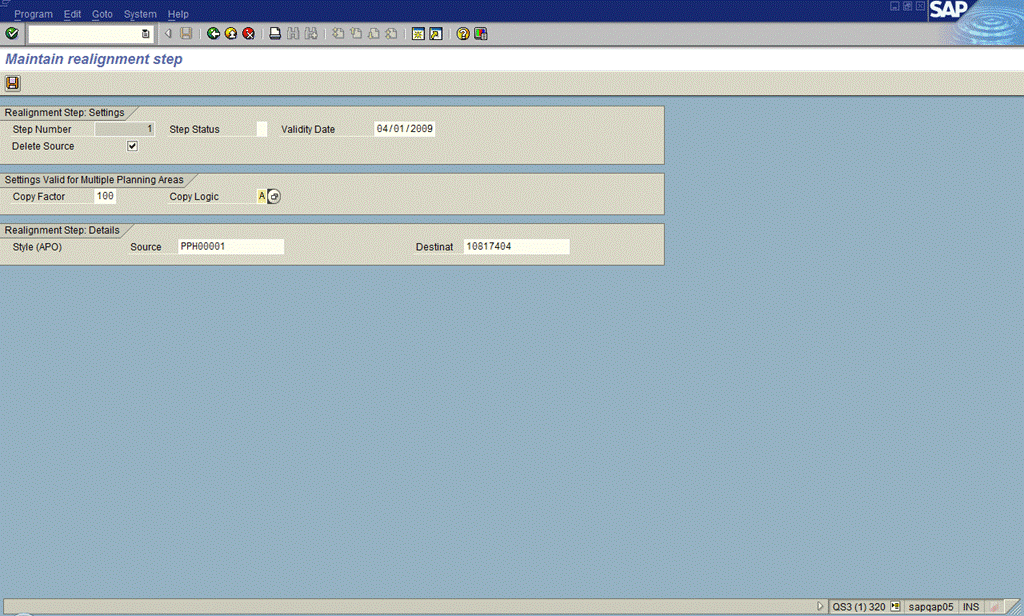Click the QS3 (1) 320 system text

(859, 607)
